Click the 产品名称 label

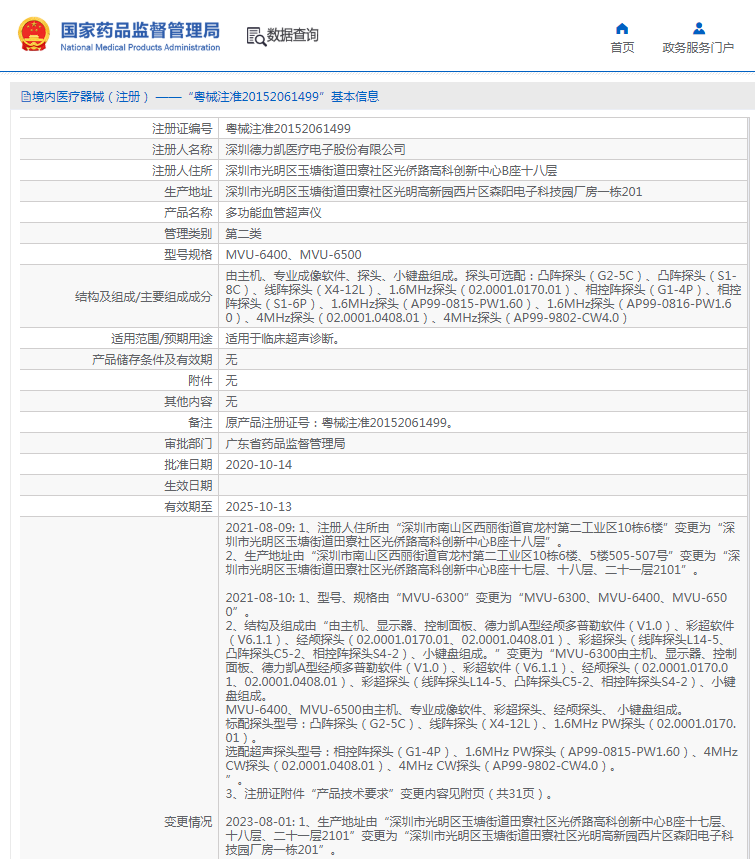188,213
